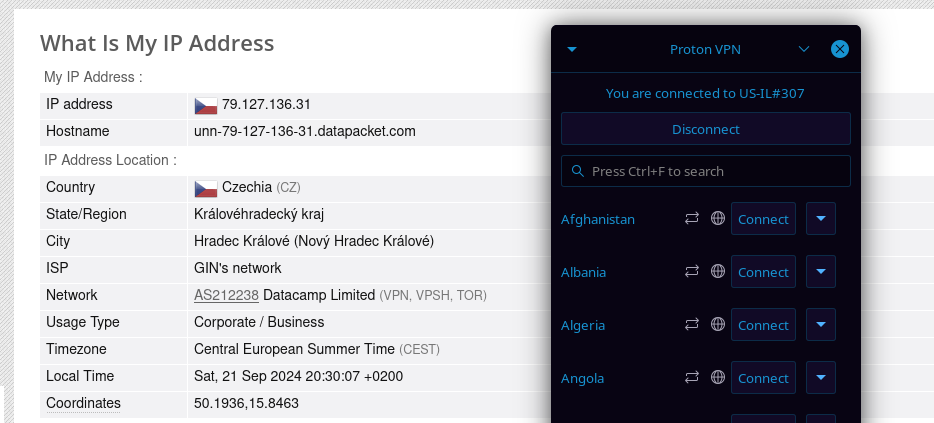Connect to Algeria
The width and height of the screenshot is (934, 423).
763,325
